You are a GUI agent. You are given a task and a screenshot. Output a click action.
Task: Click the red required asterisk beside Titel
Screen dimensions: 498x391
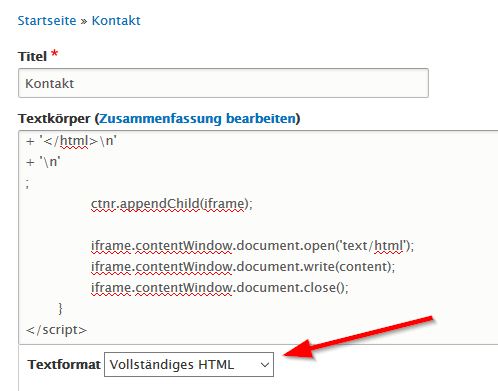[55, 54]
